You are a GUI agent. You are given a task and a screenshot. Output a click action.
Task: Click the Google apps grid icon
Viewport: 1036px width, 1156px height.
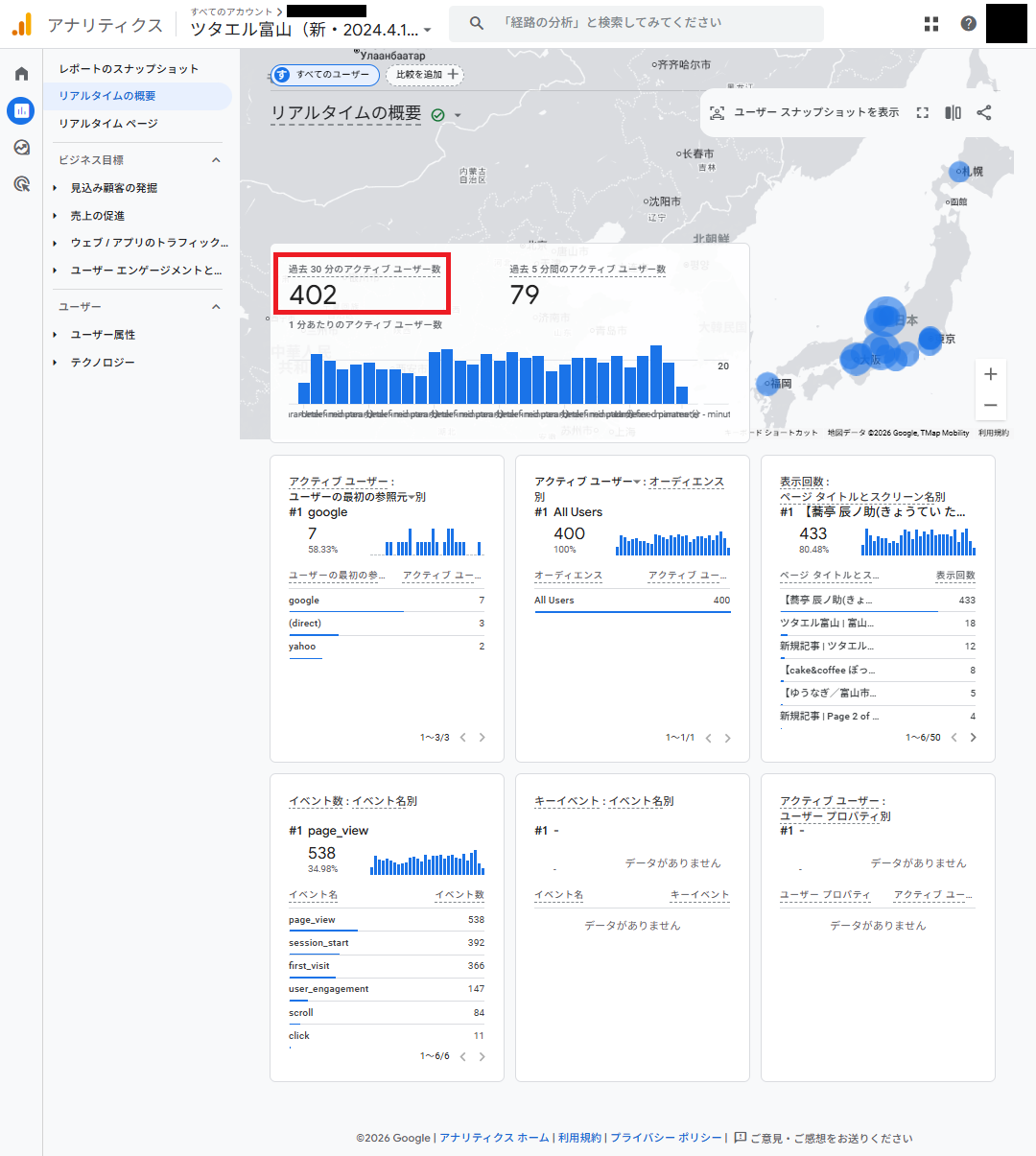click(930, 24)
